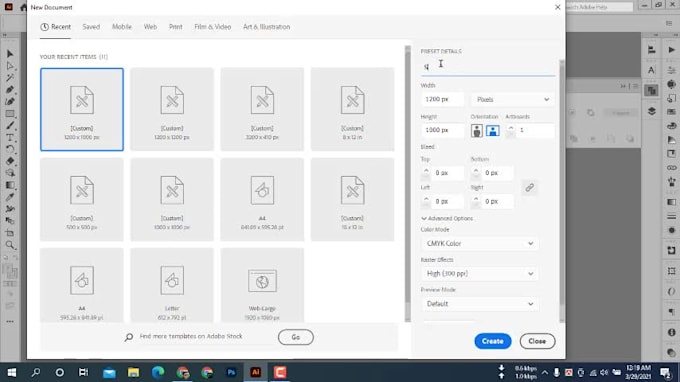
Task: Open the Color Mode CMYK dropdown
Action: 480,243
